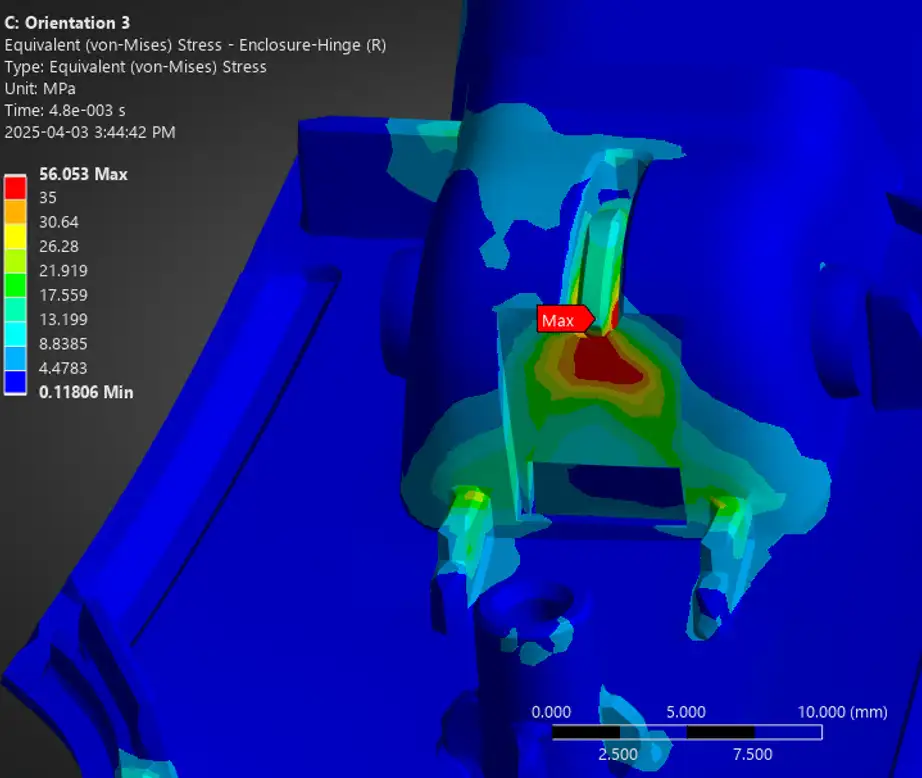Click the '0.000' scale label
The height and width of the screenshot is (778, 922).
point(551,712)
